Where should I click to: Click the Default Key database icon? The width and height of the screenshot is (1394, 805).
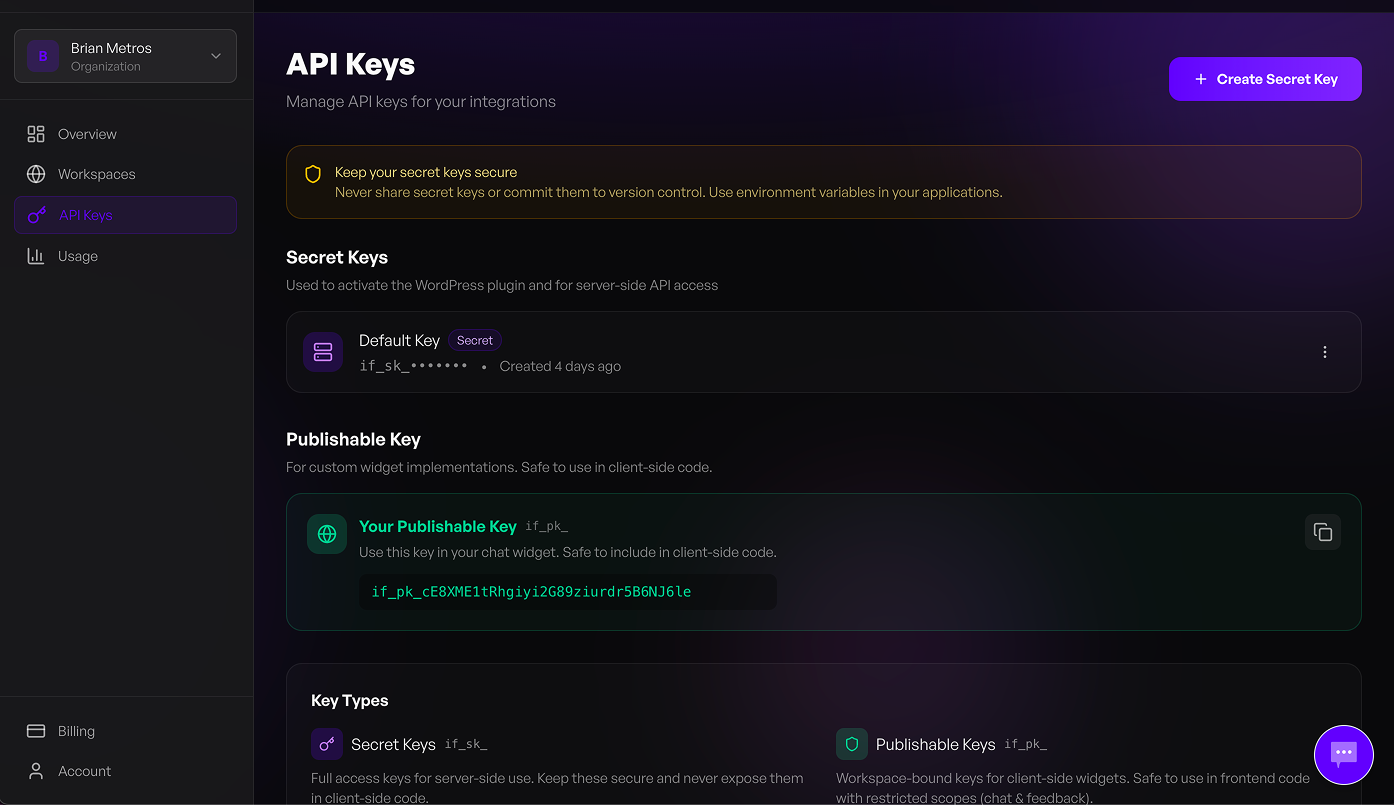pos(323,352)
